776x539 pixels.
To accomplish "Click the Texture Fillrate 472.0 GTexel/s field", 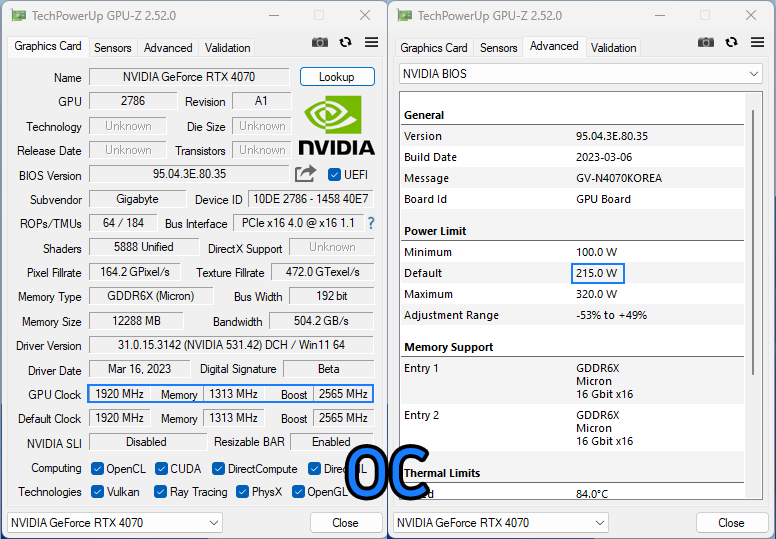I will (323, 272).
